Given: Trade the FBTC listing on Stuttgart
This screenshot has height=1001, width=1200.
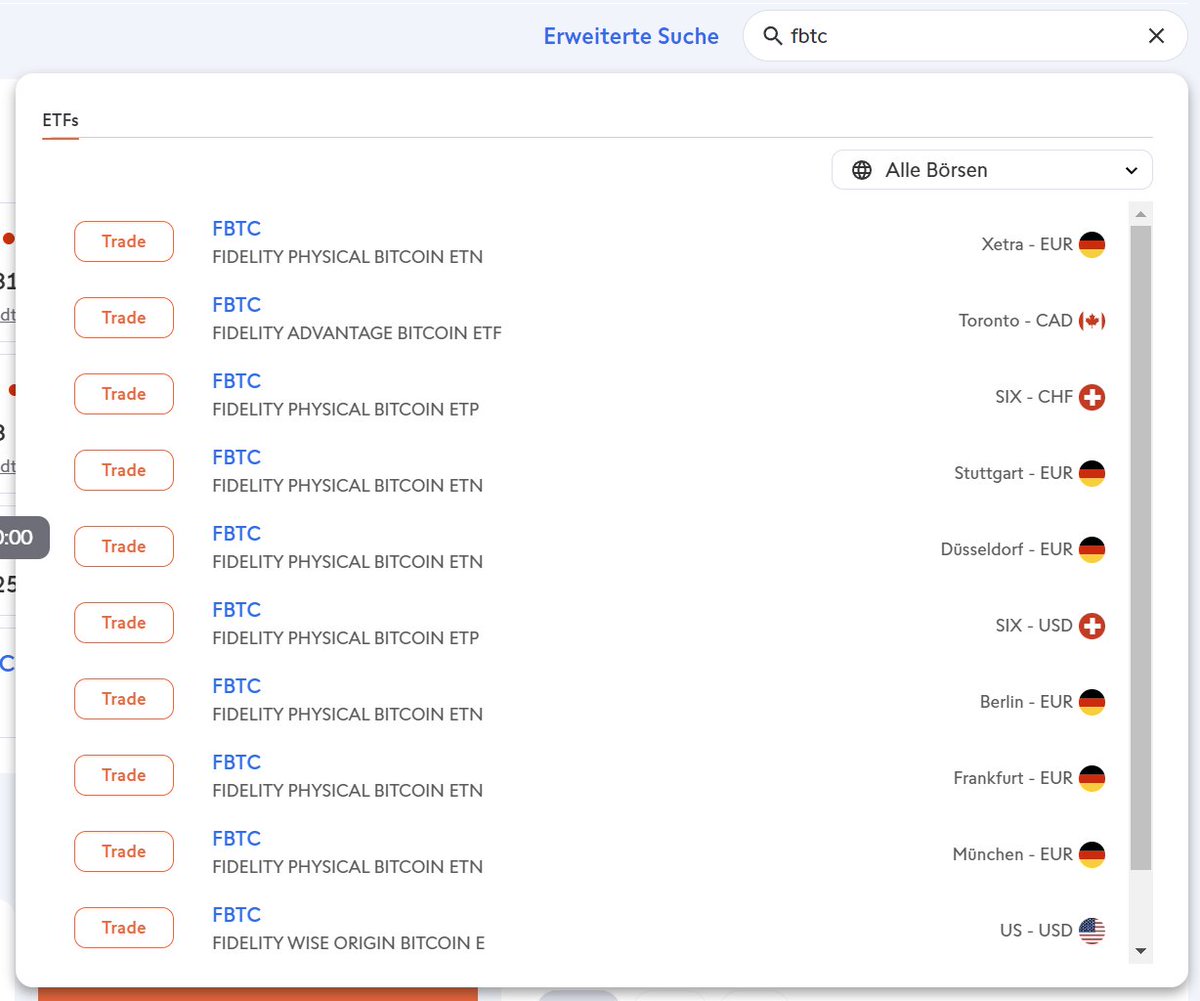Looking at the screenshot, I should (124, 470).
